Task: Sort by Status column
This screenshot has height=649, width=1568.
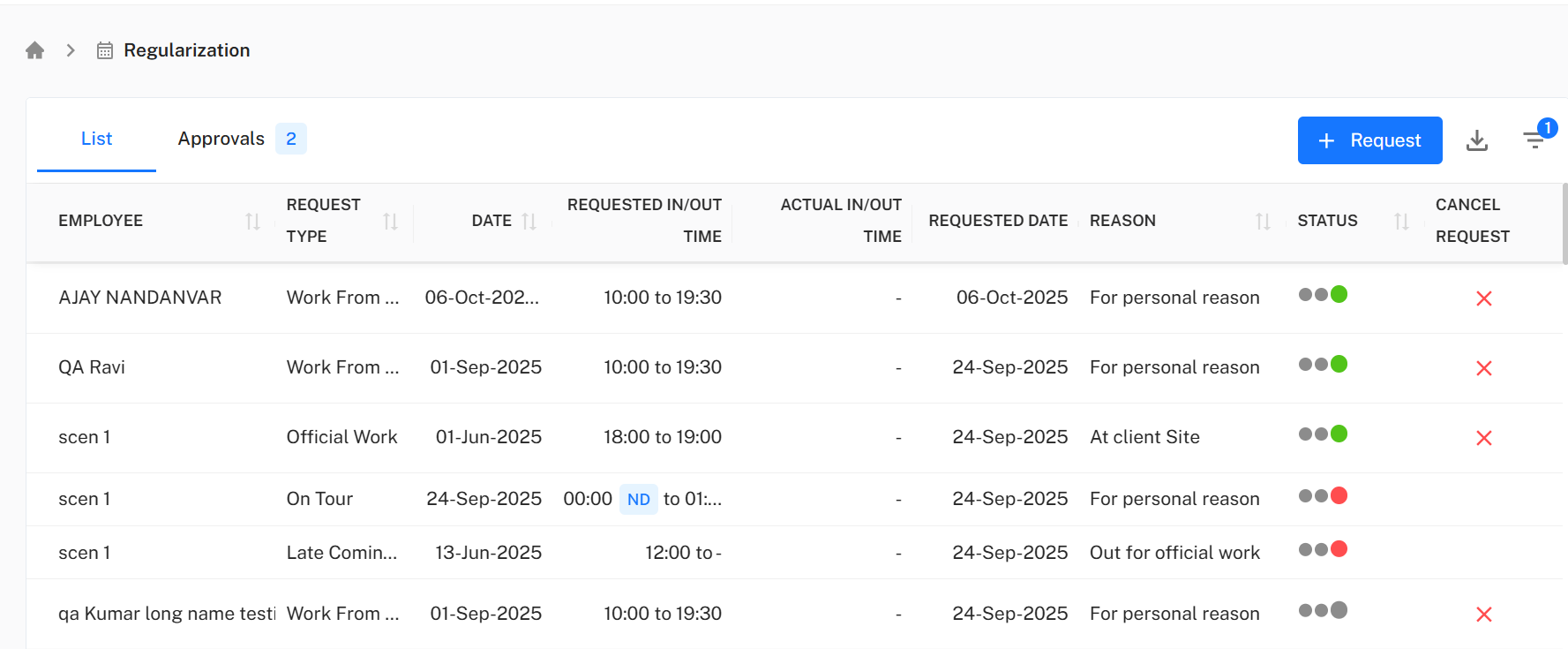Action: (1401, 222)
